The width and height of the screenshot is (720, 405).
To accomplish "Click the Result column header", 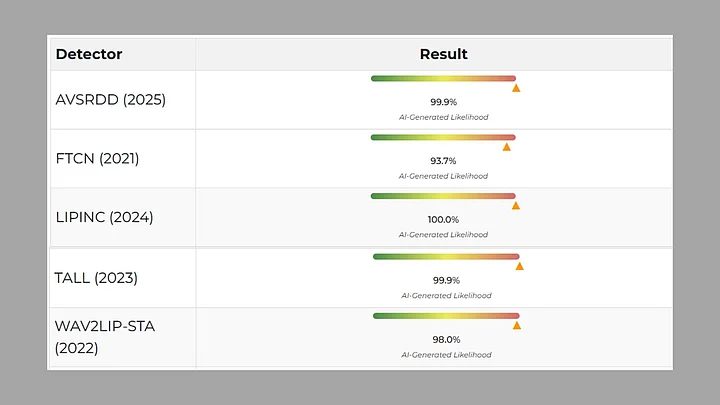I will point(443,54).
